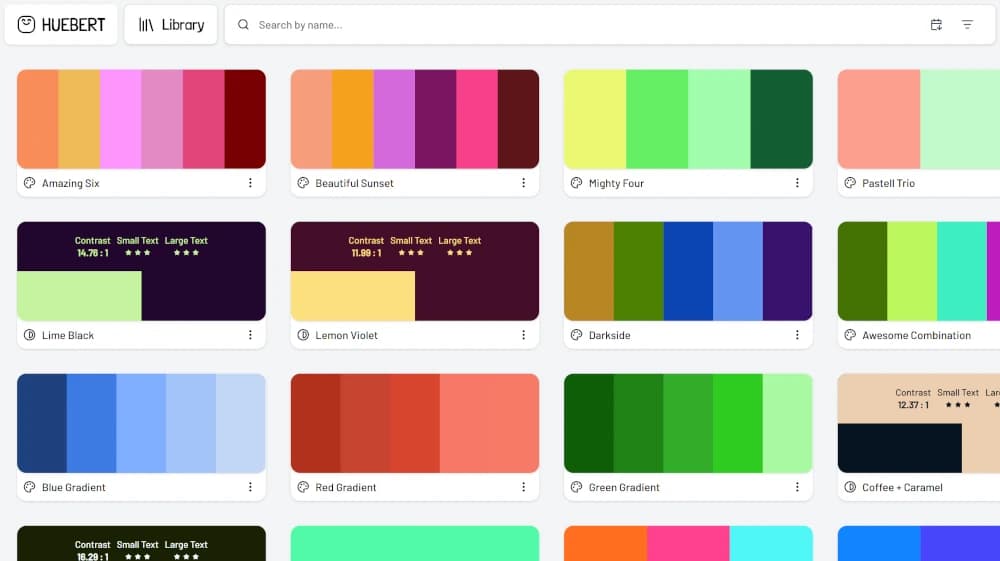Open the three-dot menu for Beautiful Sunset
This screenshot has height=561, width=1000.
click(x=523, y=183)
